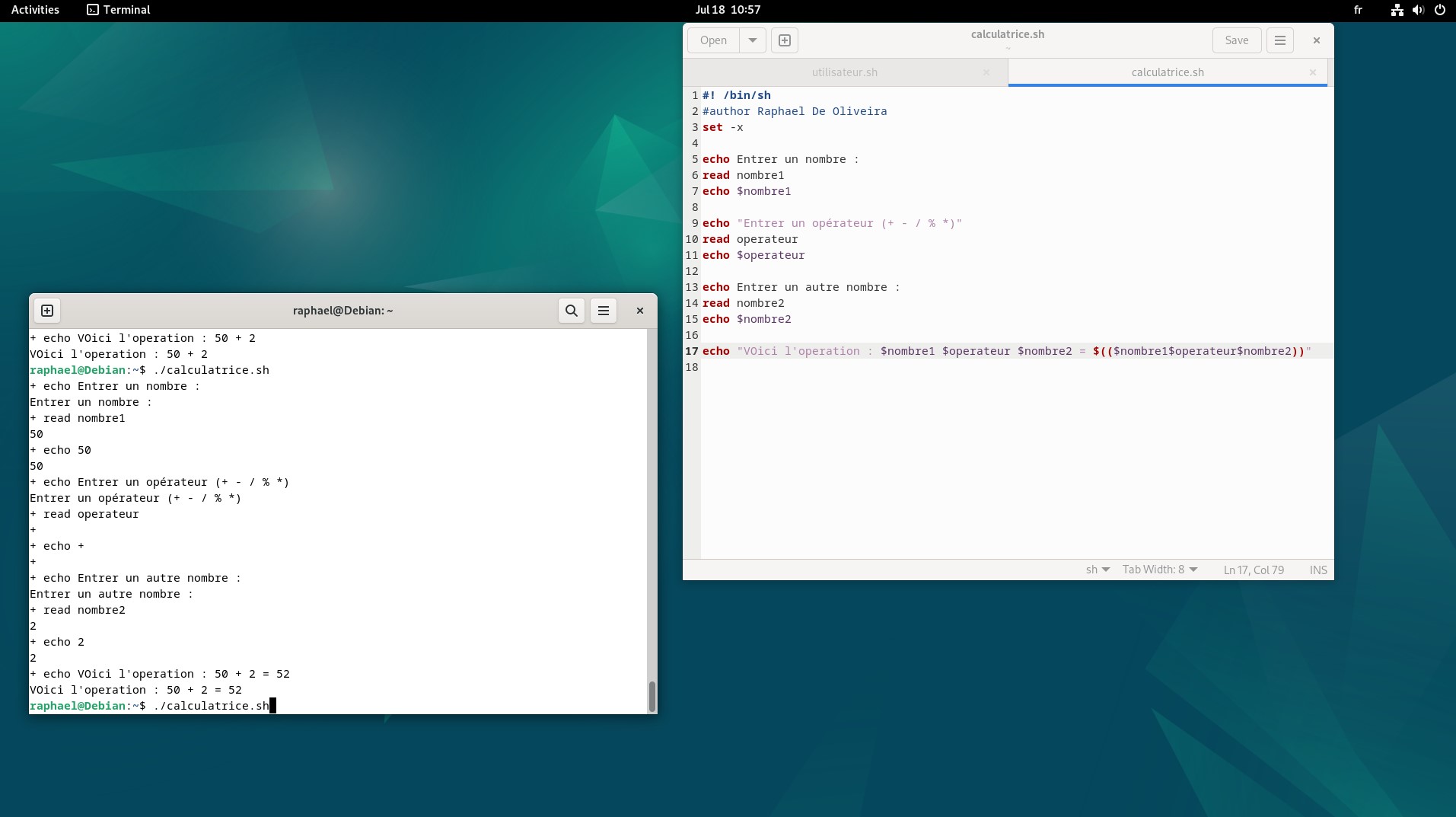Click the volume icon in top bar

click(x=1418, y=10)
